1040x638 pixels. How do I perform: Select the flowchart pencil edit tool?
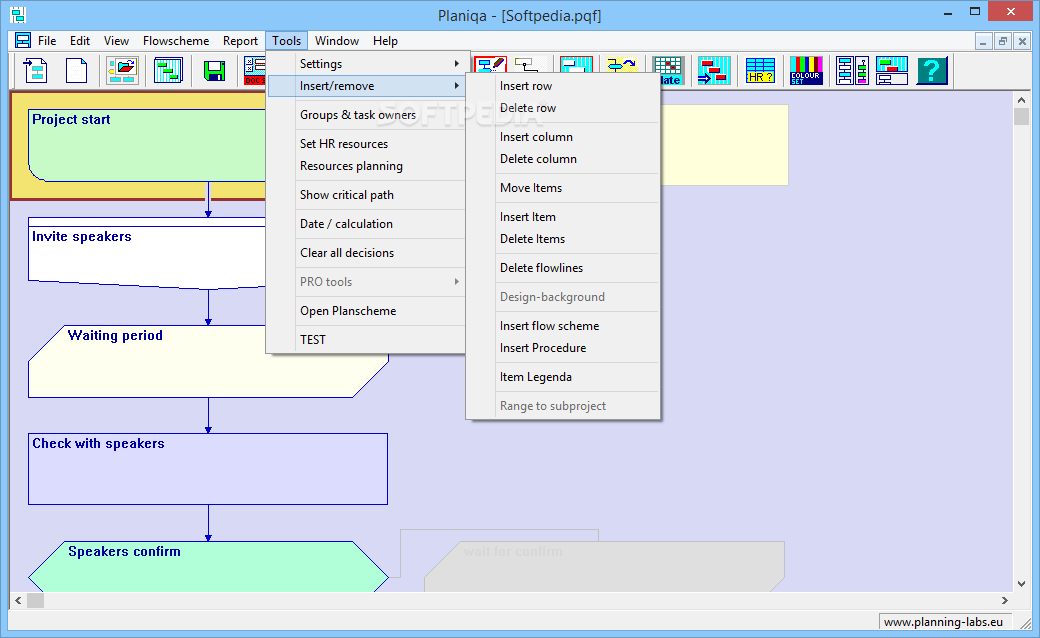point(490,64)
